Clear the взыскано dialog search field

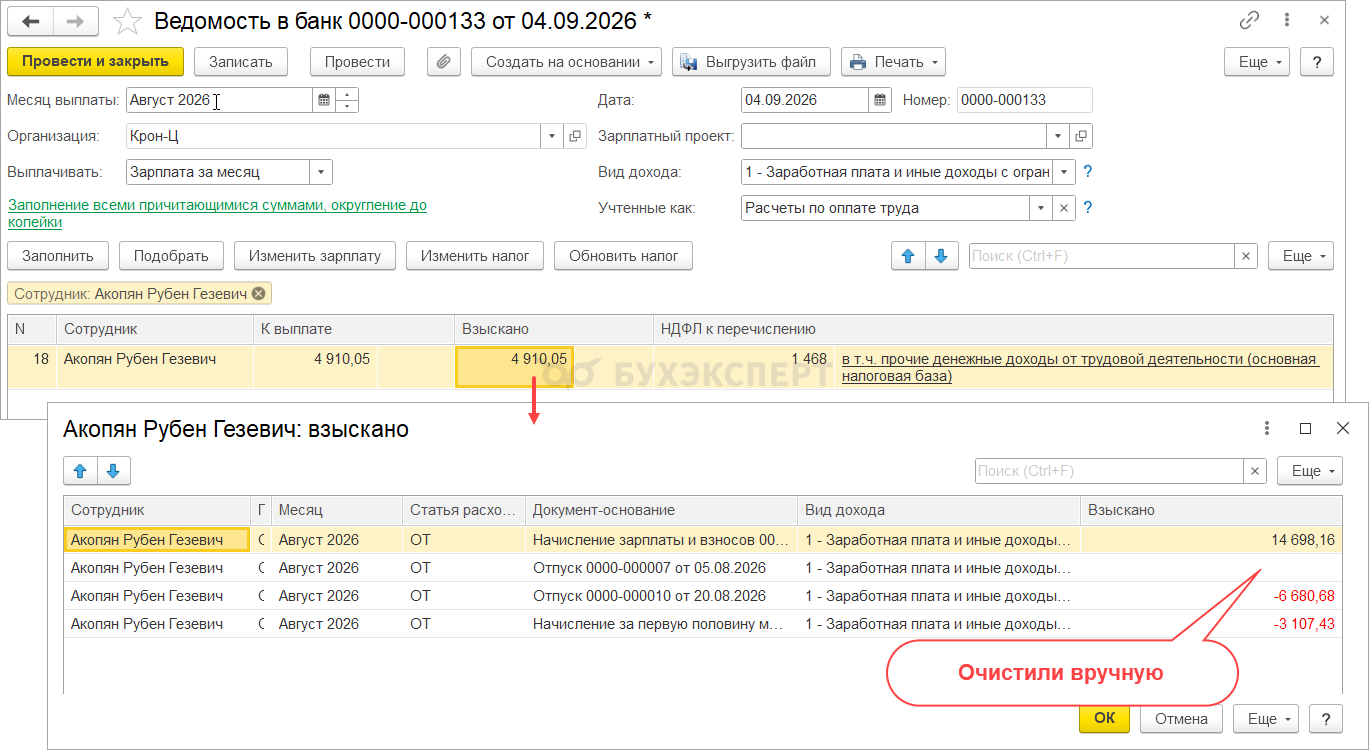click(1255, 471)
